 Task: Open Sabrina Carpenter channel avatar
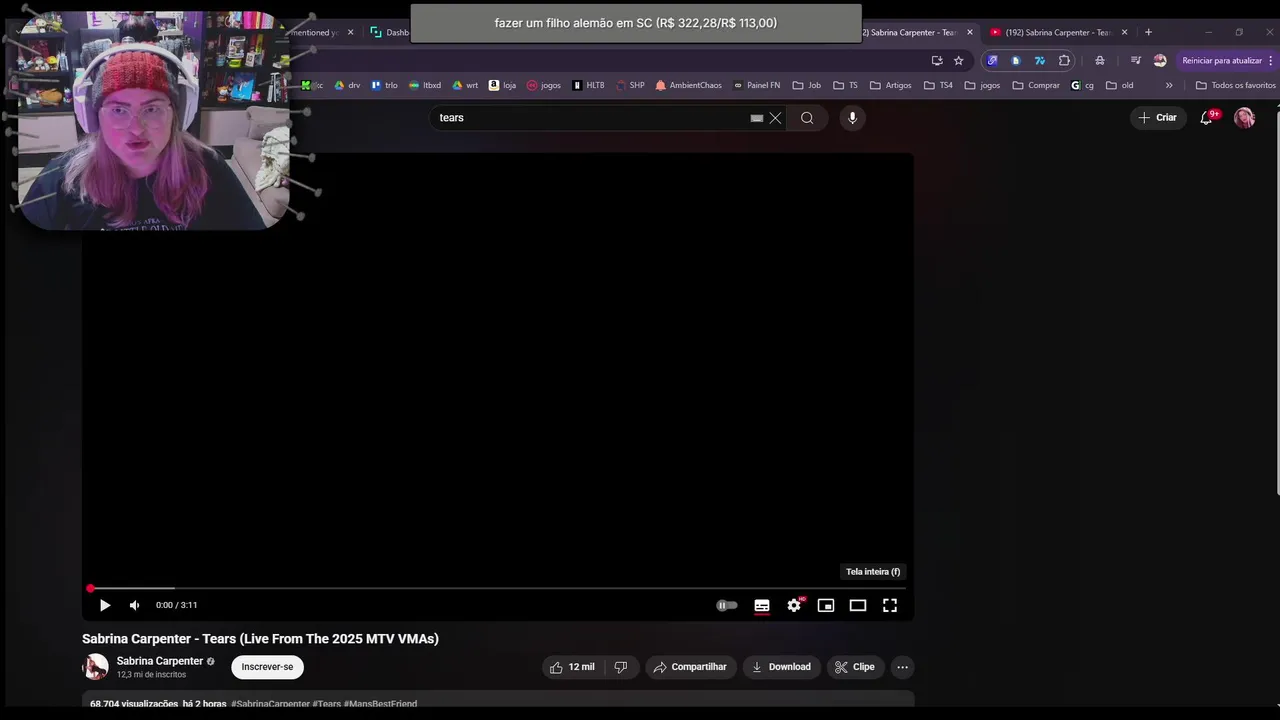[x=96, y=667]
